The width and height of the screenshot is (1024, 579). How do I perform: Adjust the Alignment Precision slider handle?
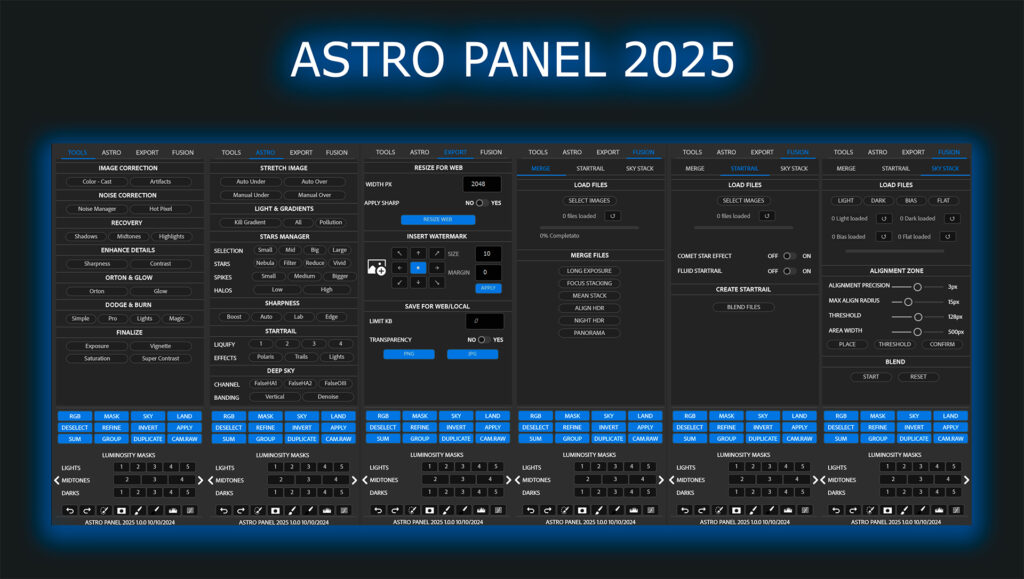pos(917,287)
